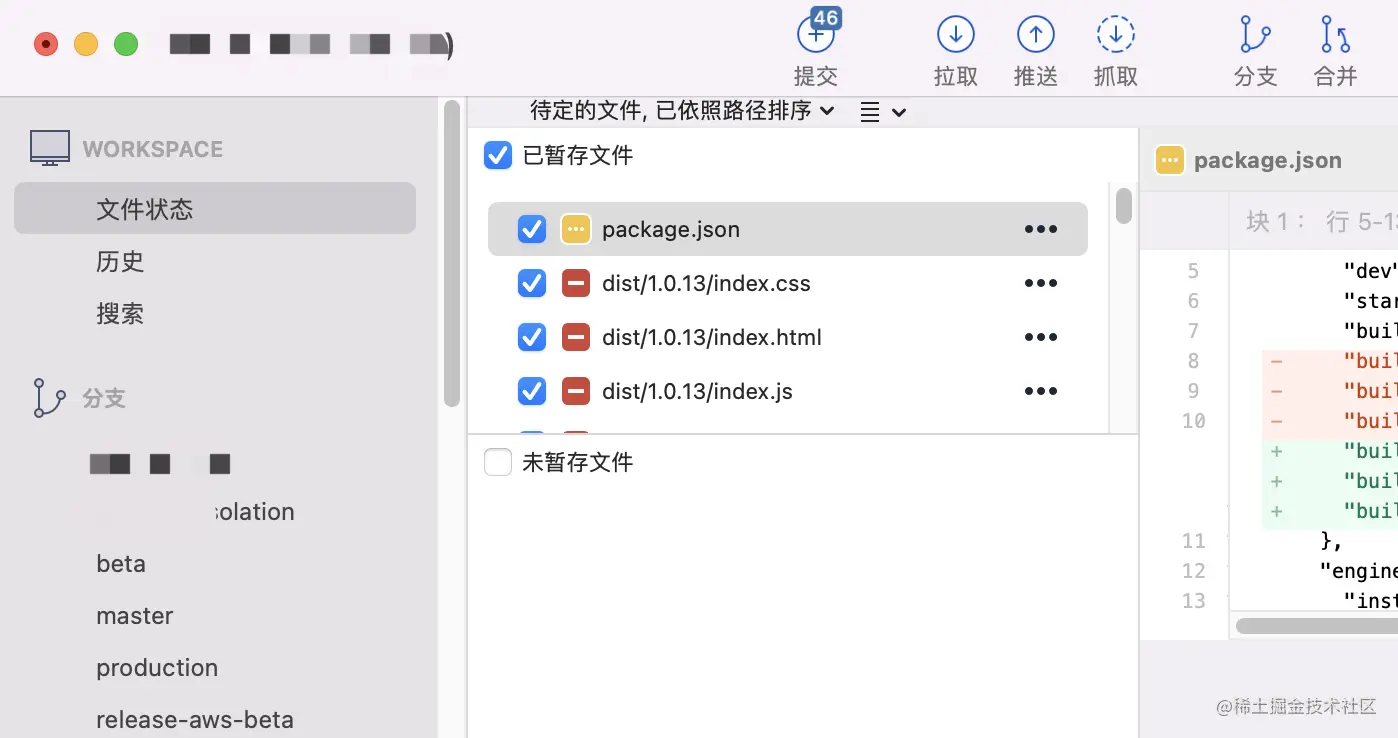Click the staged file list scrollbar
This screenshot has height=738, width=1398.
coord(1124,205)
